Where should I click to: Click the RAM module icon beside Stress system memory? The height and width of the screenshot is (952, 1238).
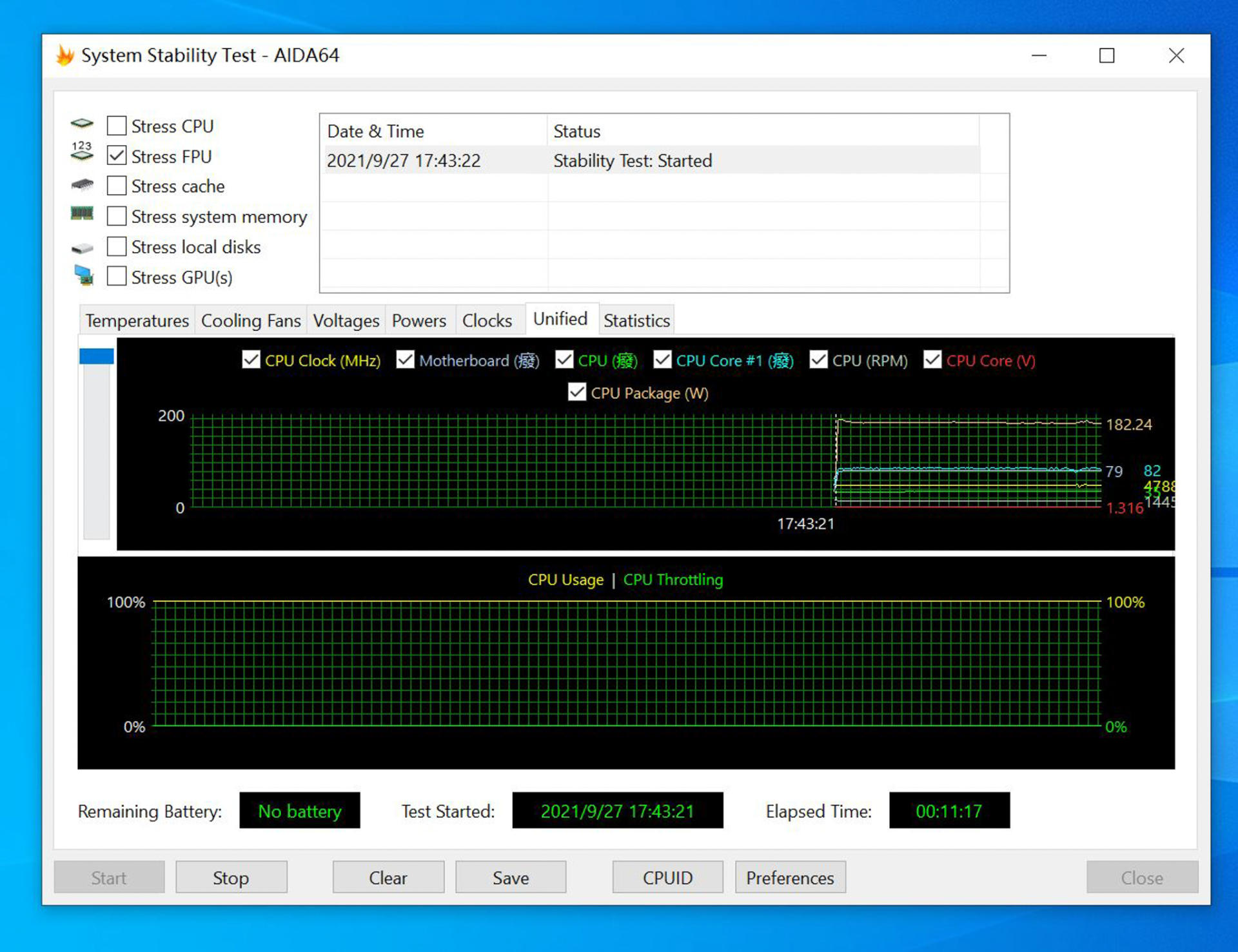pyautogui.click(x=82, y=213)
